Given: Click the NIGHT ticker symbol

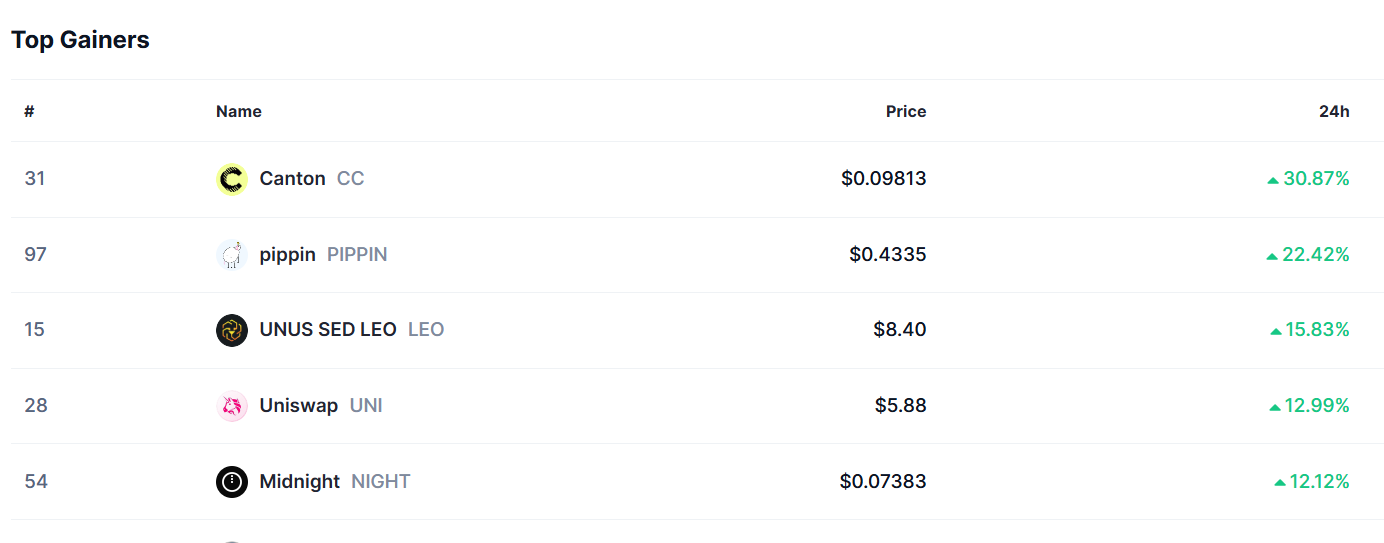Looking at the screenshot, I should click(381, 482).
